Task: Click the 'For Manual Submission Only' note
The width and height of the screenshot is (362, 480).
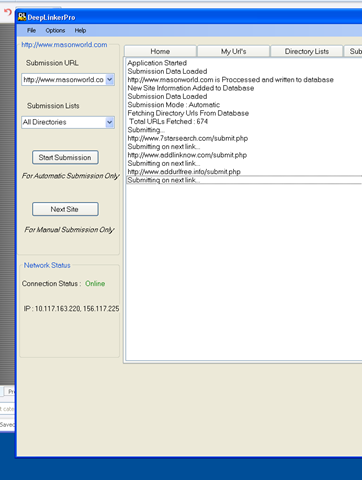Action: click(x=69, y=230)
